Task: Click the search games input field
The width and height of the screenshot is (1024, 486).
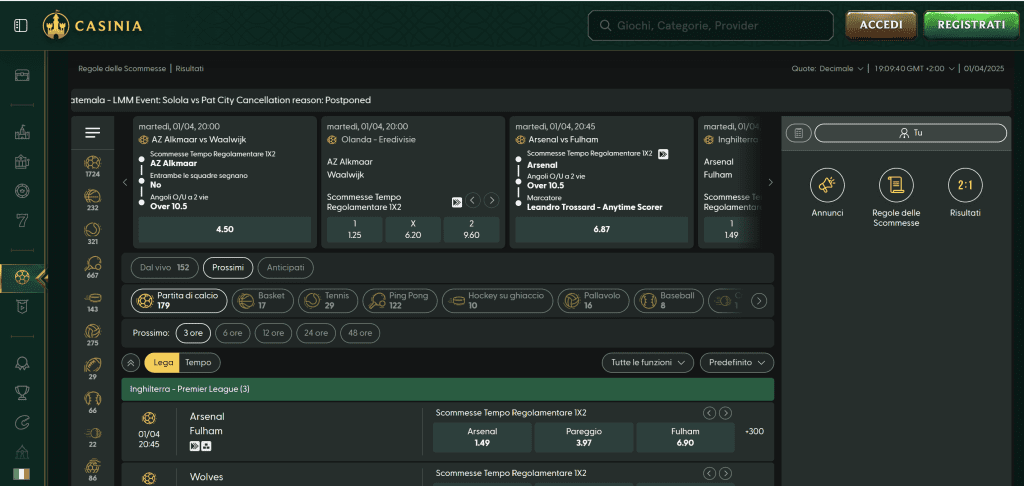Action: click(x=711, y=25)
